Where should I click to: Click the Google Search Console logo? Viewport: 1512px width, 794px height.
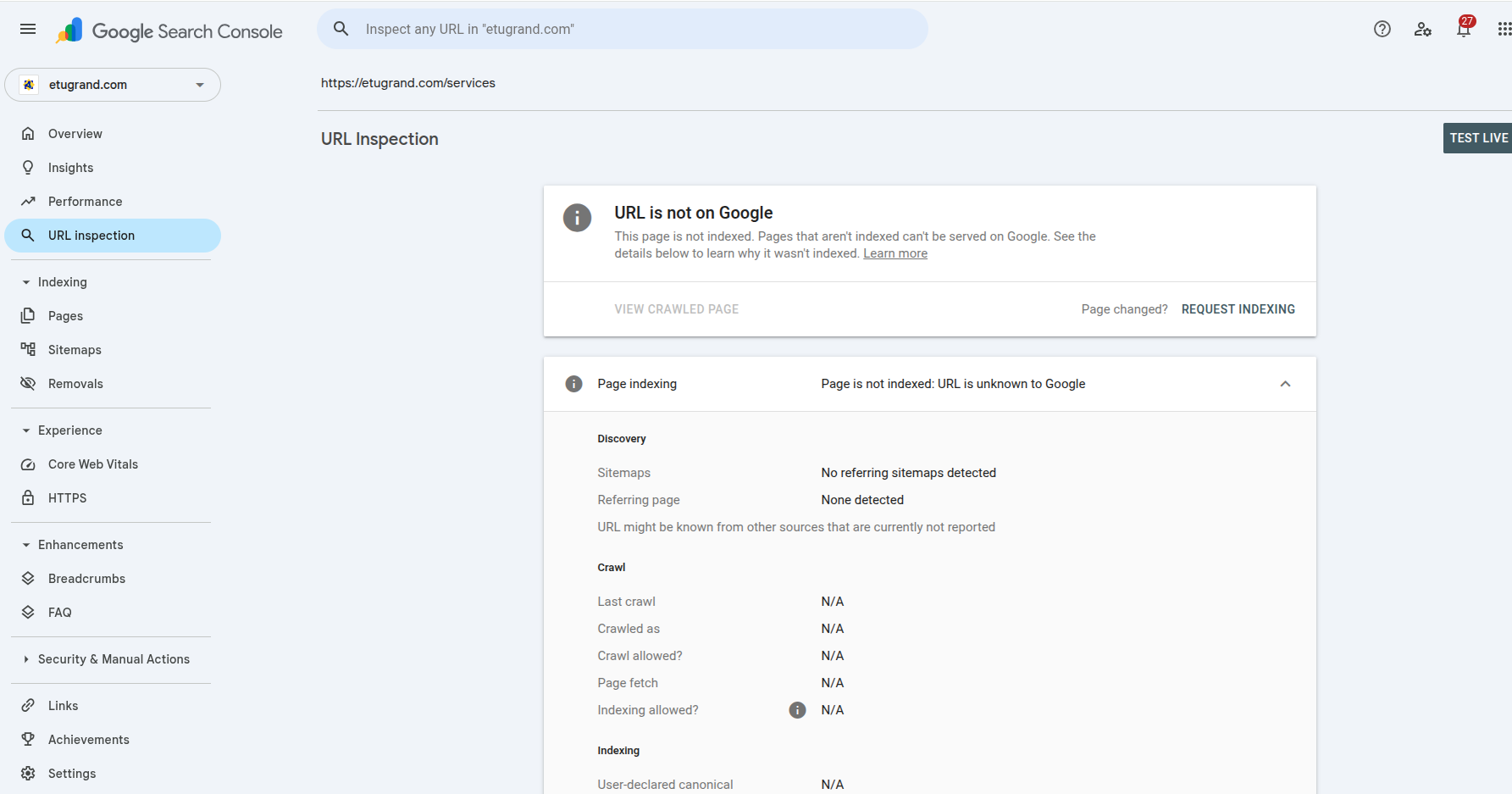coord(169,31)
